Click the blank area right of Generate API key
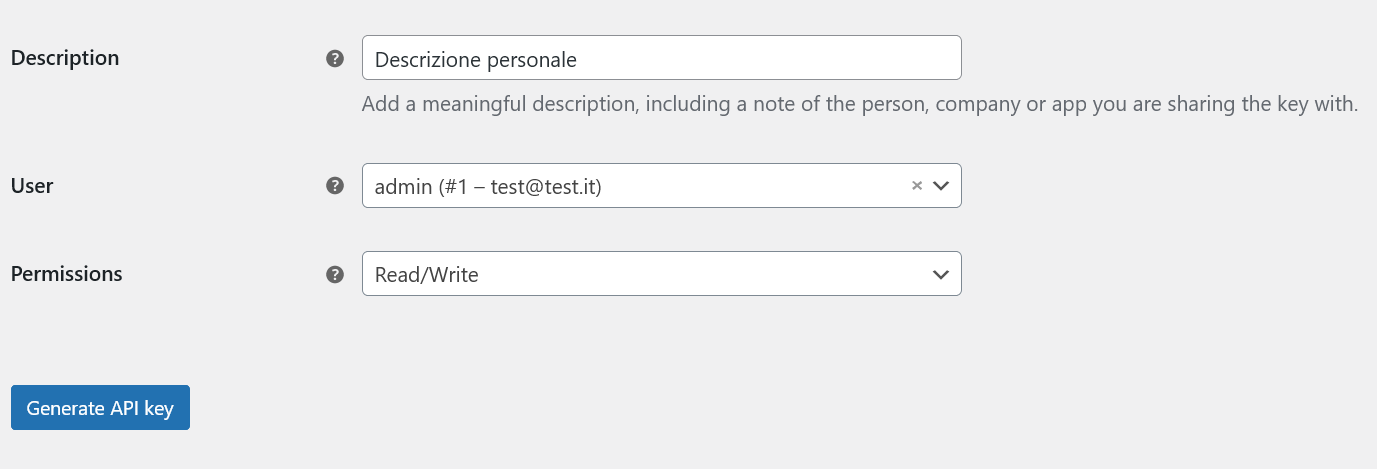Image resolution: width=1377 pixels, height=469 pixels. click(700, 408)
